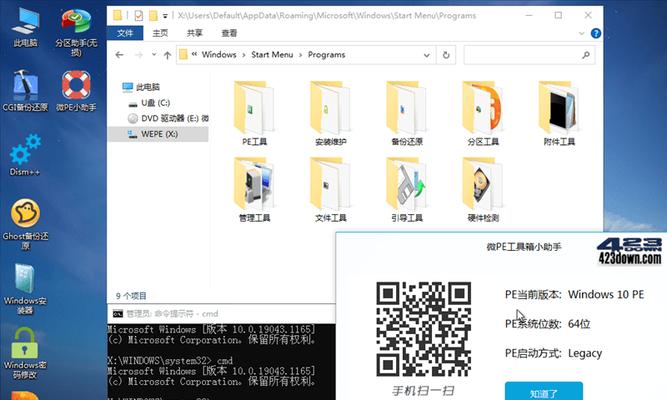Select WEPE (X:) drive in sidebar

(x=158, y=134)
